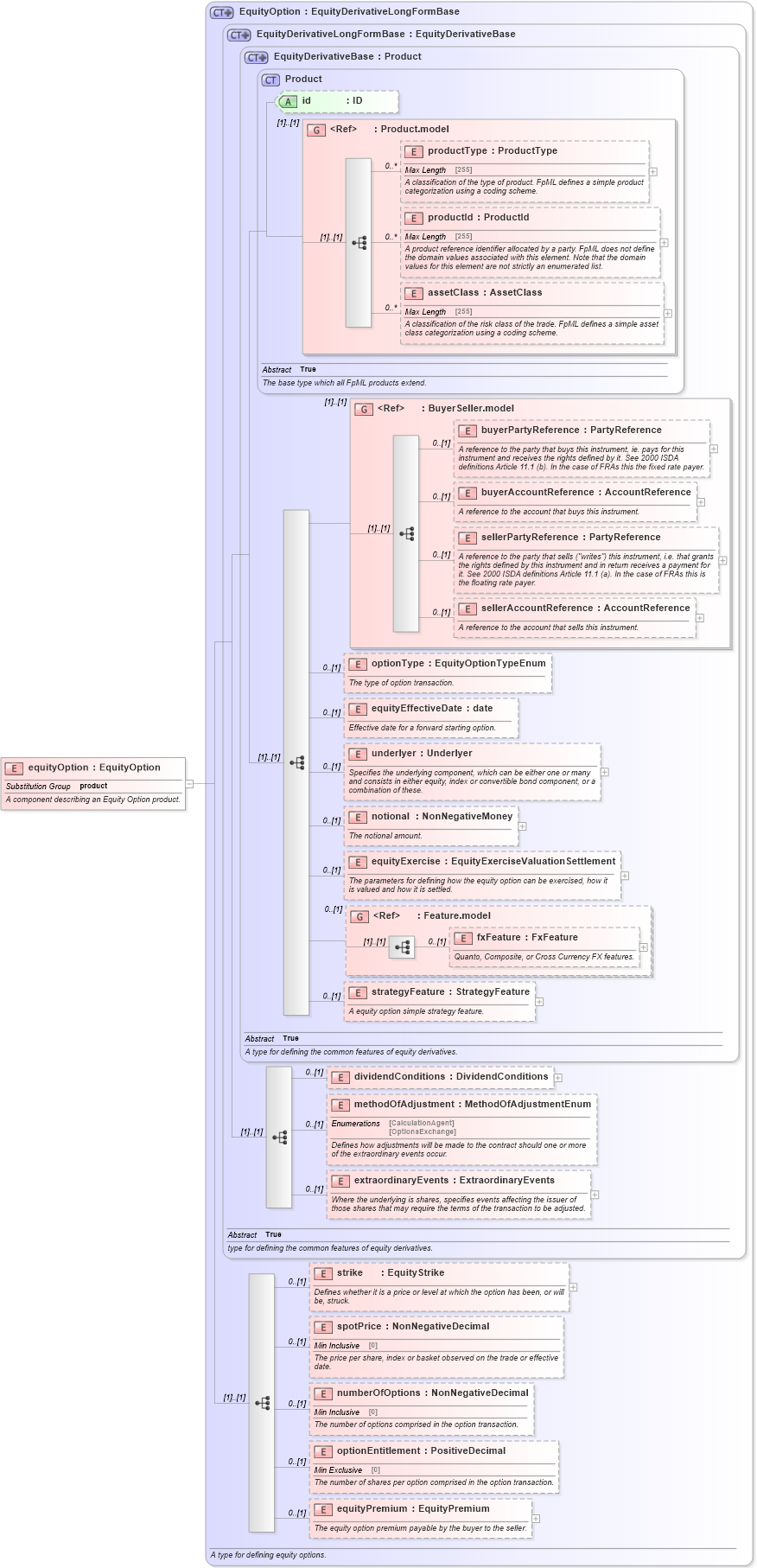Expand the notional element
Viewport: 757px width, 1568px height.
[523, 826]
